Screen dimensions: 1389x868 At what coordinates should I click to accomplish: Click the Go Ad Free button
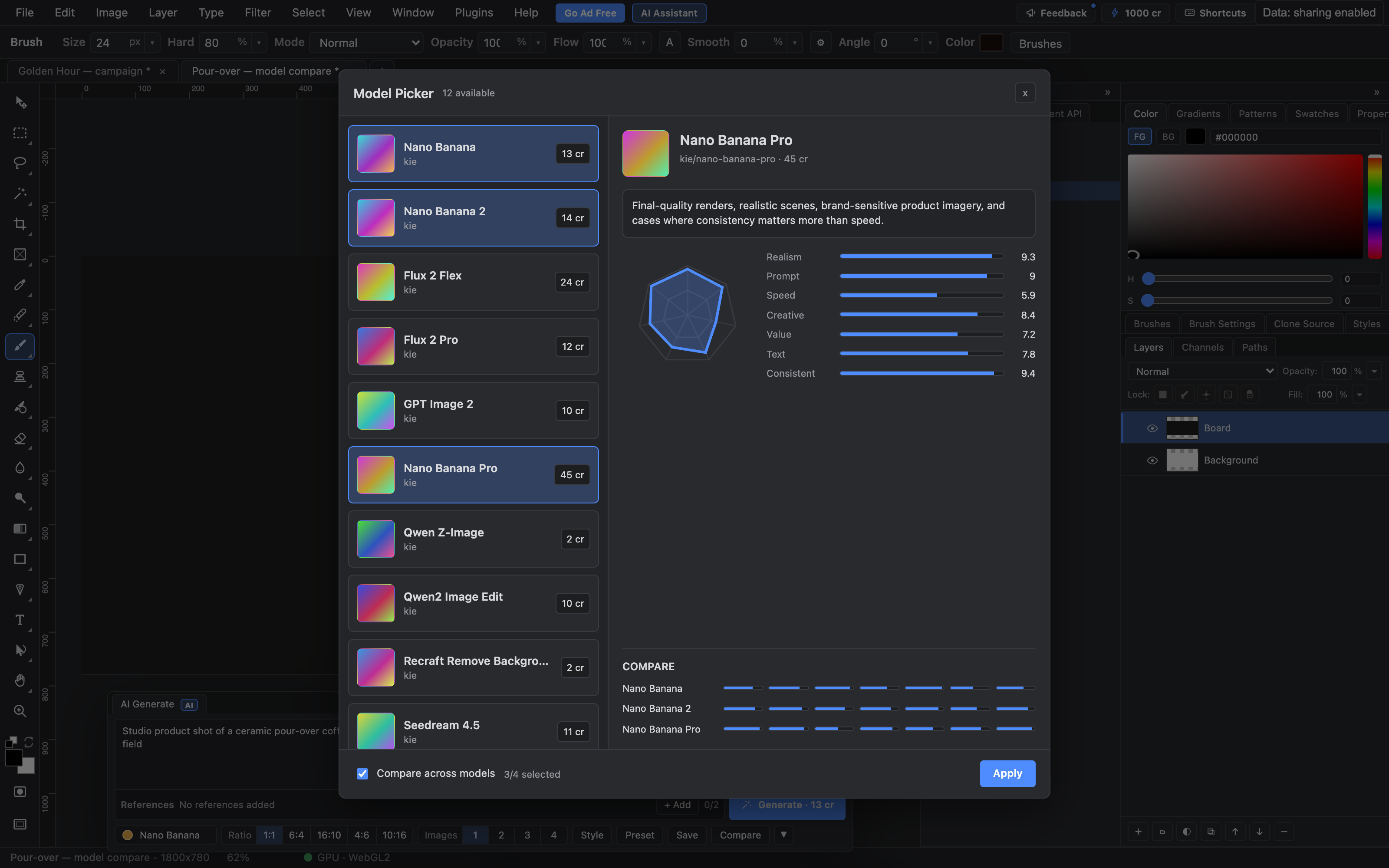(590, 13)
